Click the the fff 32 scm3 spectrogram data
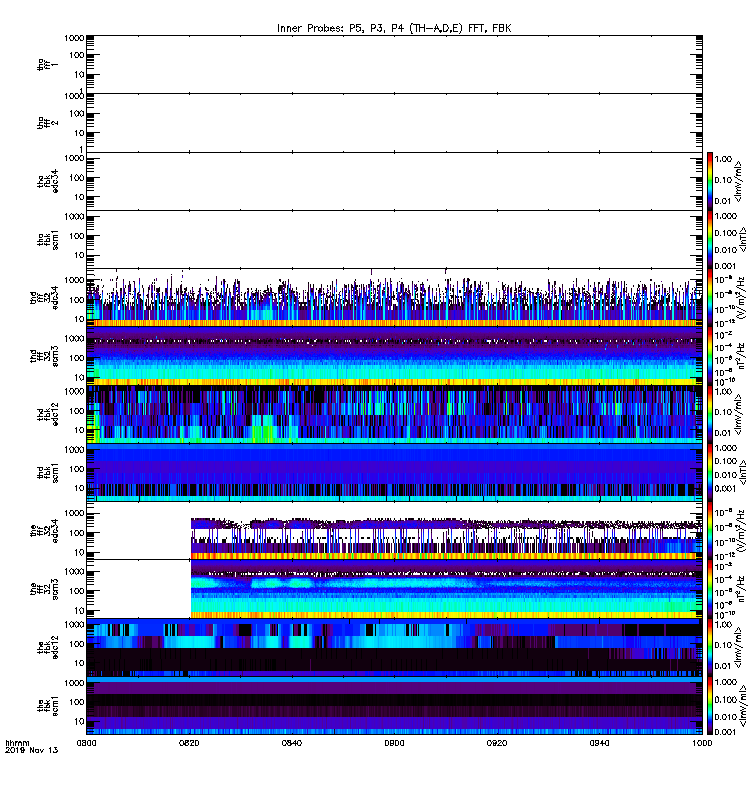Screen dimensions: 750x800 446,589
